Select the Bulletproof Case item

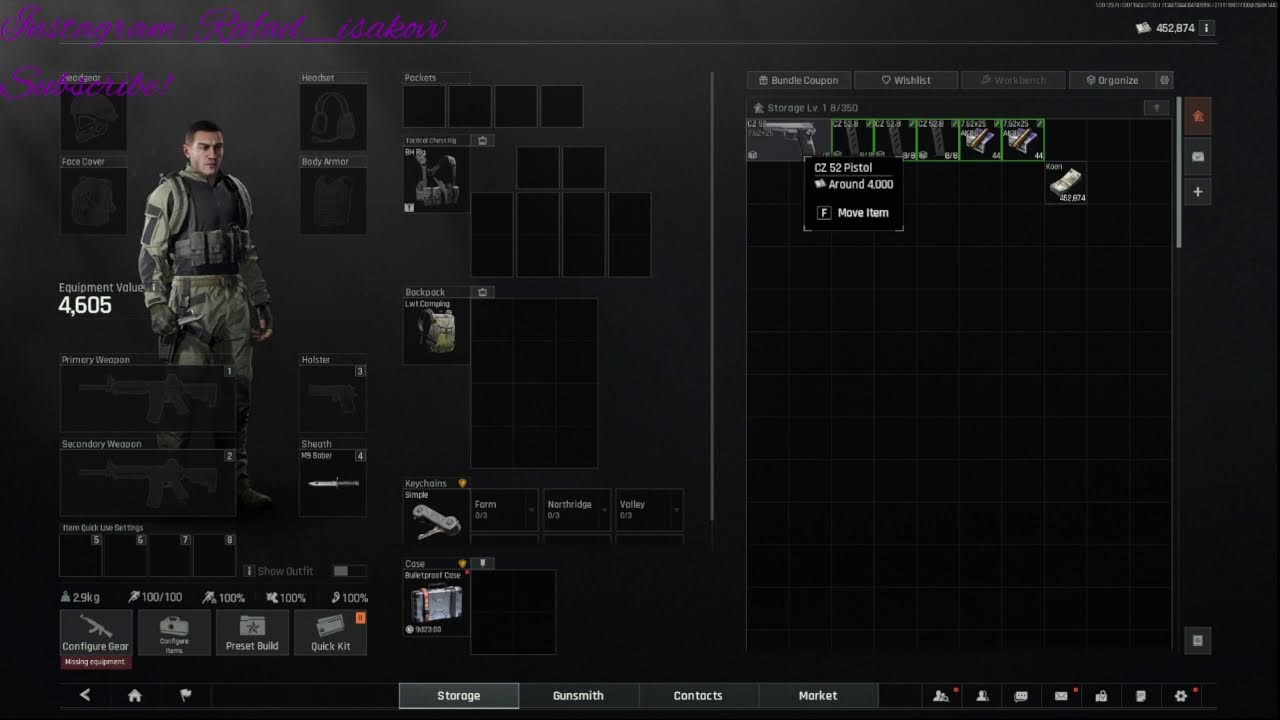[x=436, y=603]
